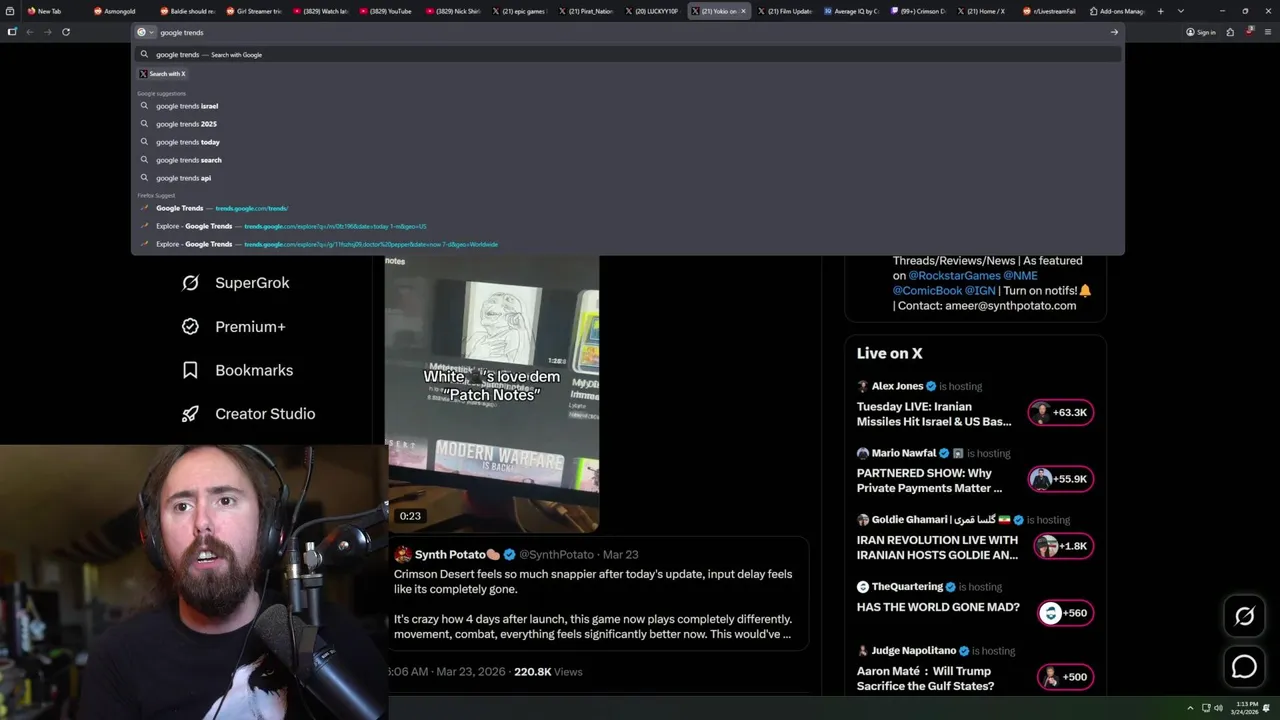
Task: Join Alex Jones live +63.3K pill
Action: pos(1061,412)
